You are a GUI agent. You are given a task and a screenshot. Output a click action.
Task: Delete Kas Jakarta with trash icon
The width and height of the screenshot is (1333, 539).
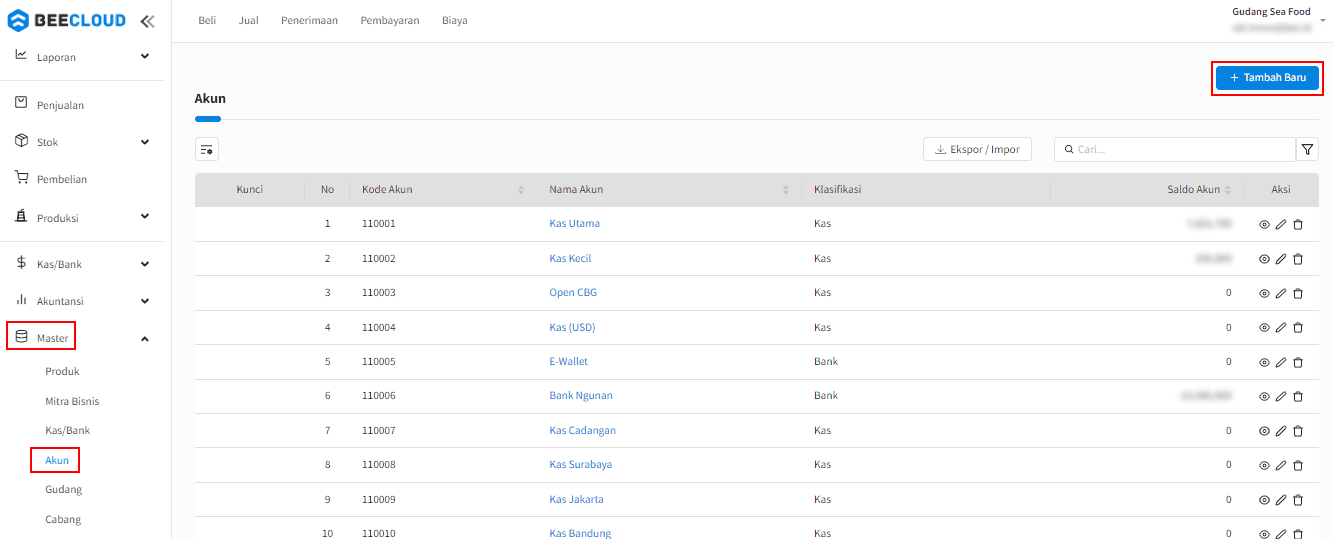pos(1298,500)
